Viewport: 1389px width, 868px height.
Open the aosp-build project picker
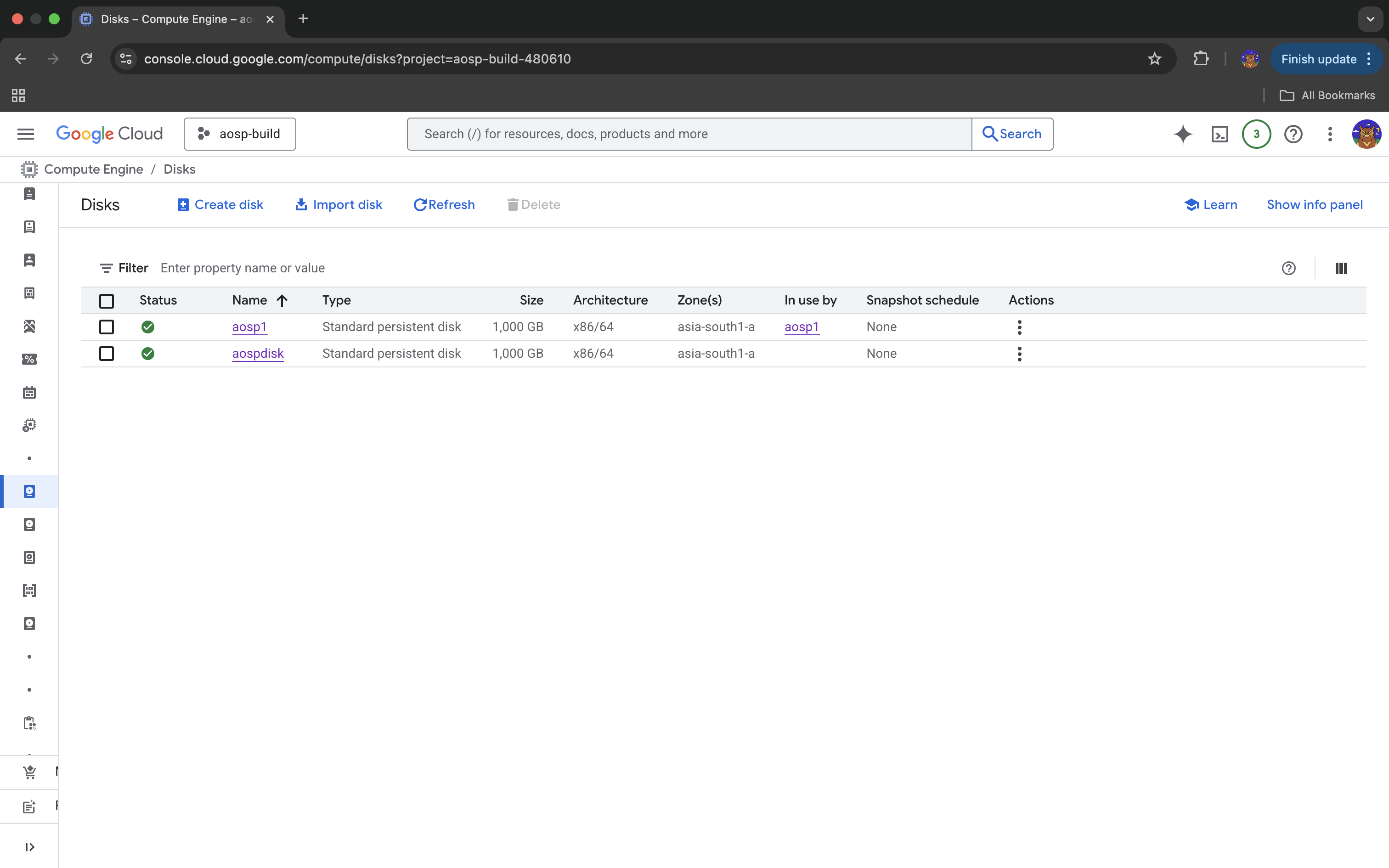[x=239, y=134]
